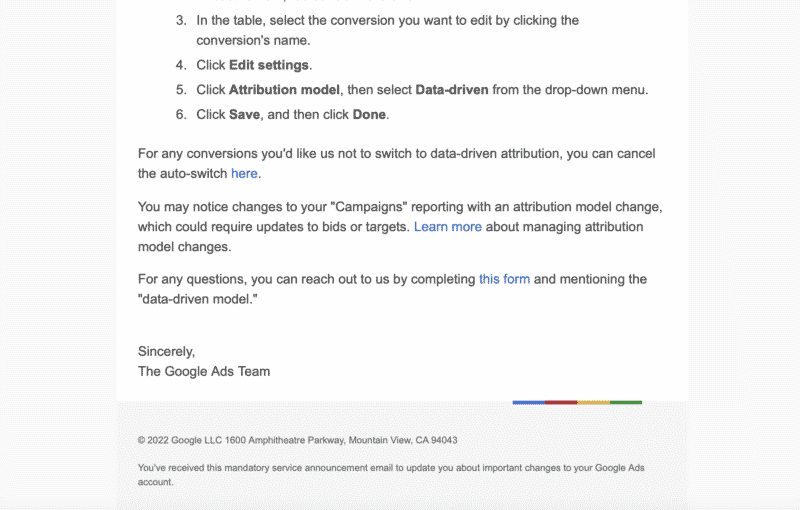The height and width of the screenshot is (510, 800).
Task: Click the bold "Save" text in step 6
Action: 244,114
